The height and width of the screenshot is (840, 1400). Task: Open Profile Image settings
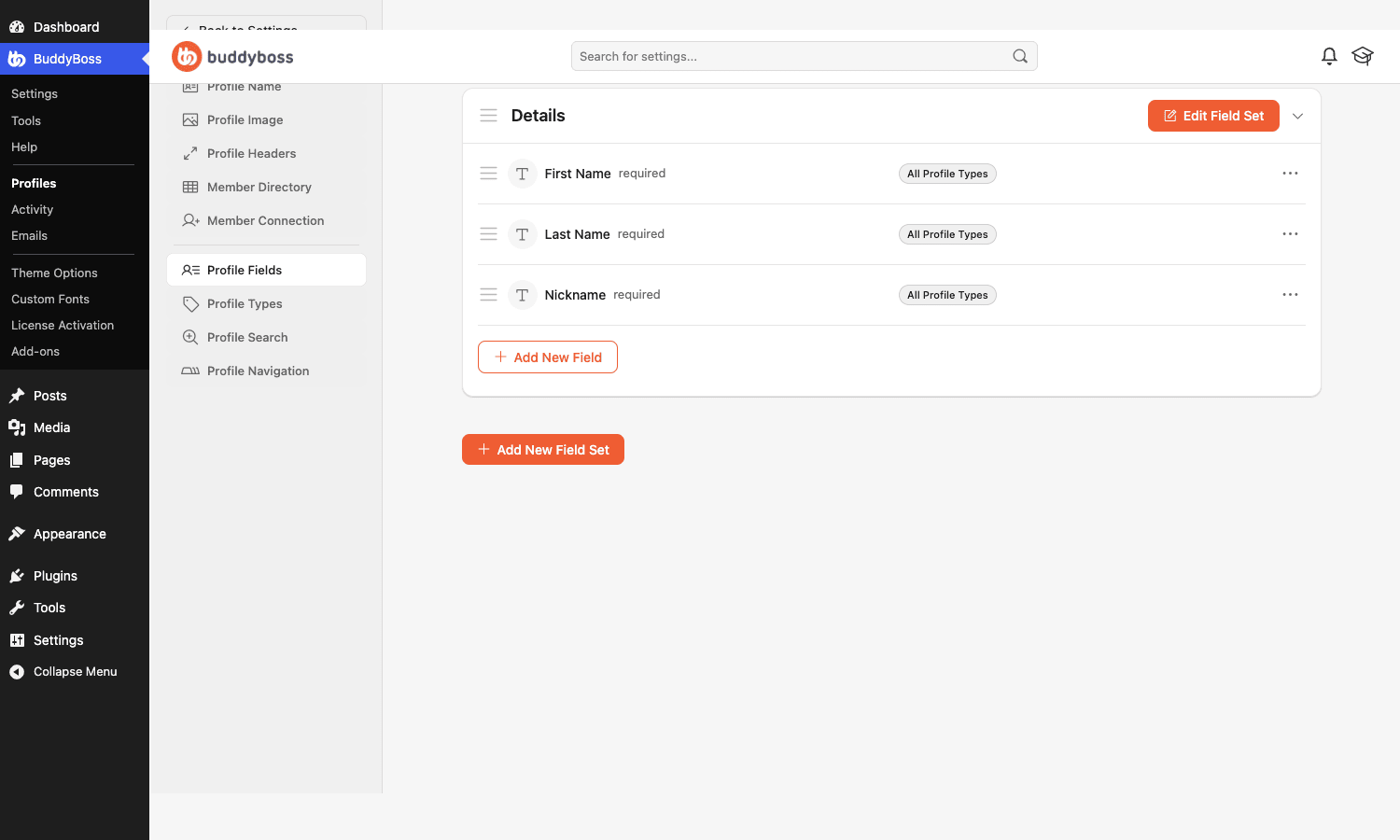tap(266, 119)
